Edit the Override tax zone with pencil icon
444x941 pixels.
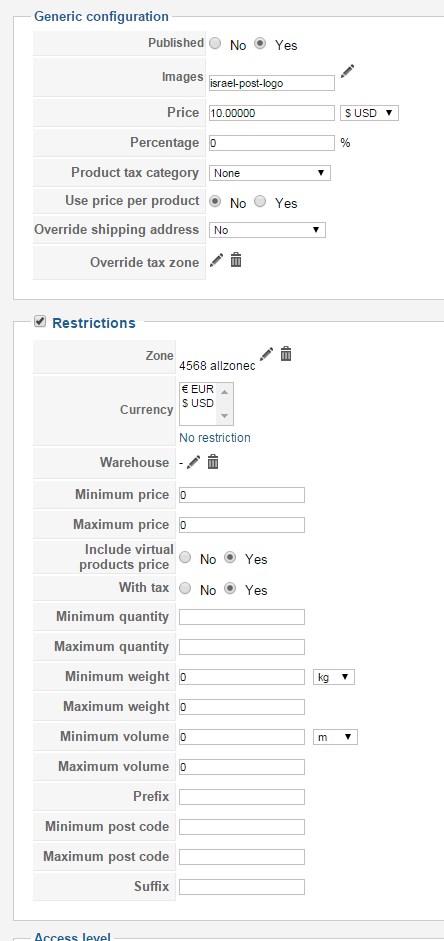[217, 260]
